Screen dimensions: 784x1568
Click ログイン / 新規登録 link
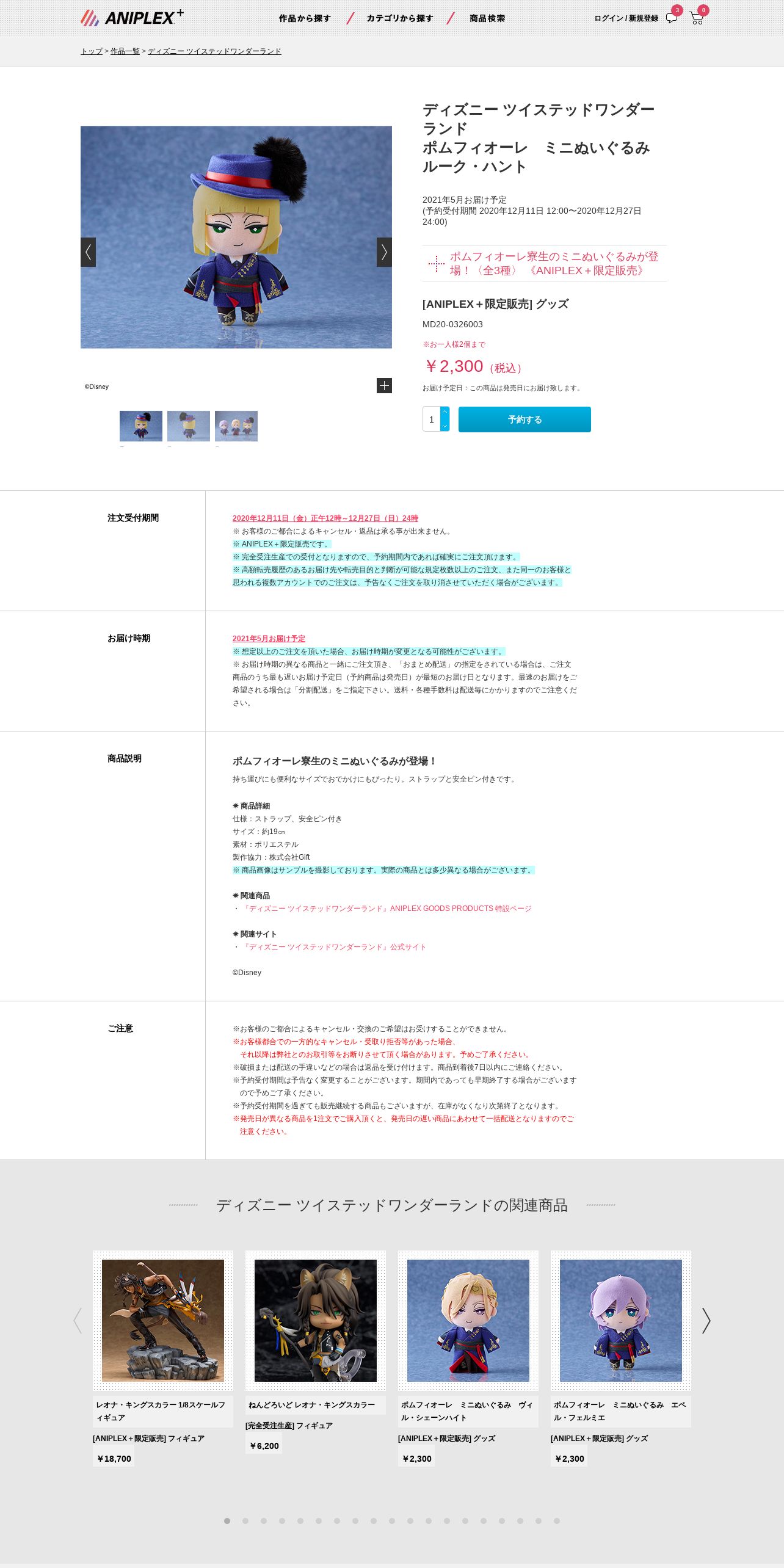tap(626, 18)
